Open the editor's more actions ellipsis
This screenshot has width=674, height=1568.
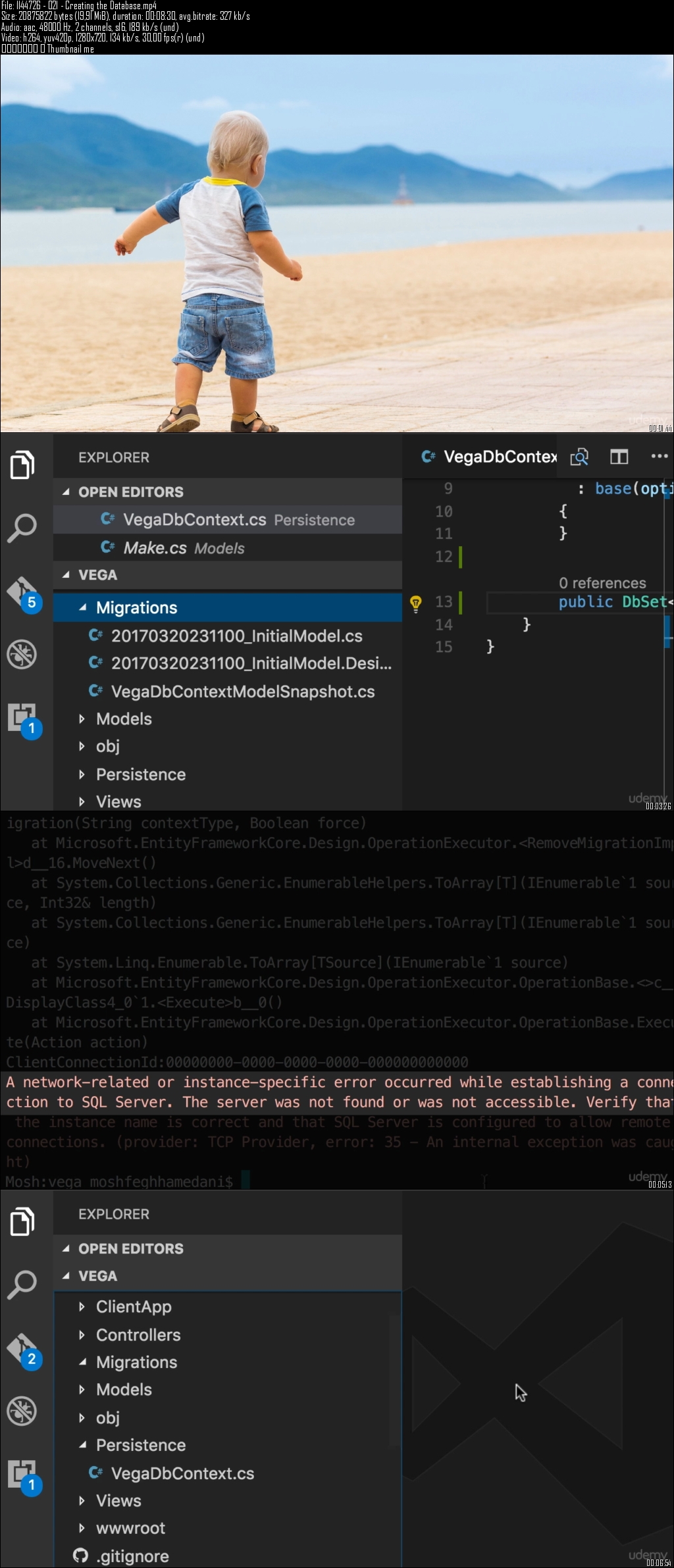coord(659,456)
